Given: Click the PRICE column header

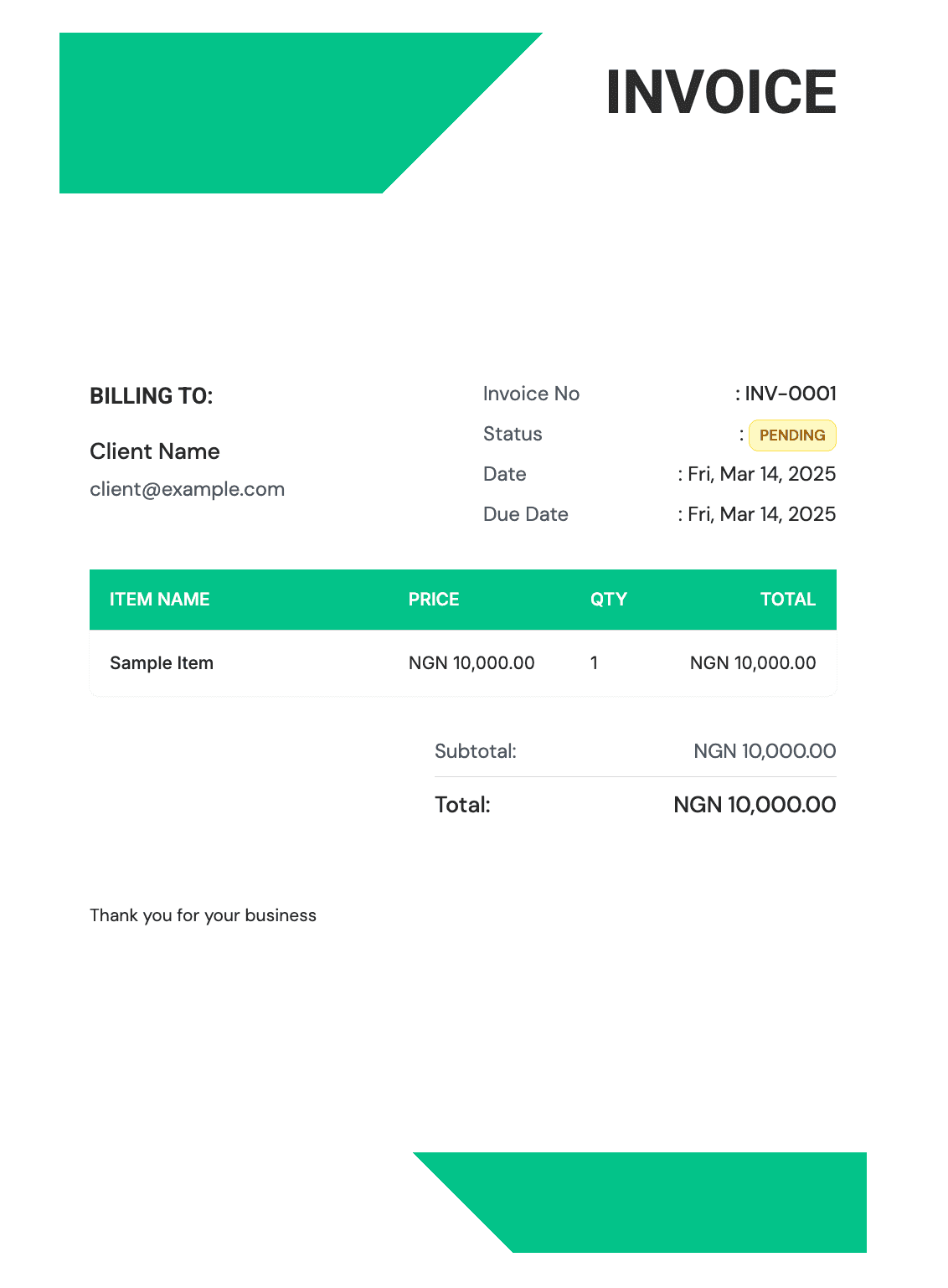Looking at the screenshot, I should coord(434,600).
